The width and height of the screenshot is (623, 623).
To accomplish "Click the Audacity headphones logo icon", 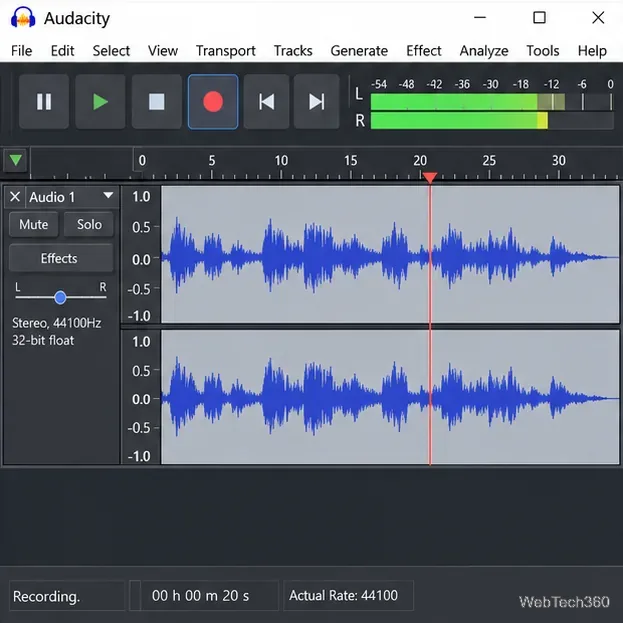I will 23,17.
